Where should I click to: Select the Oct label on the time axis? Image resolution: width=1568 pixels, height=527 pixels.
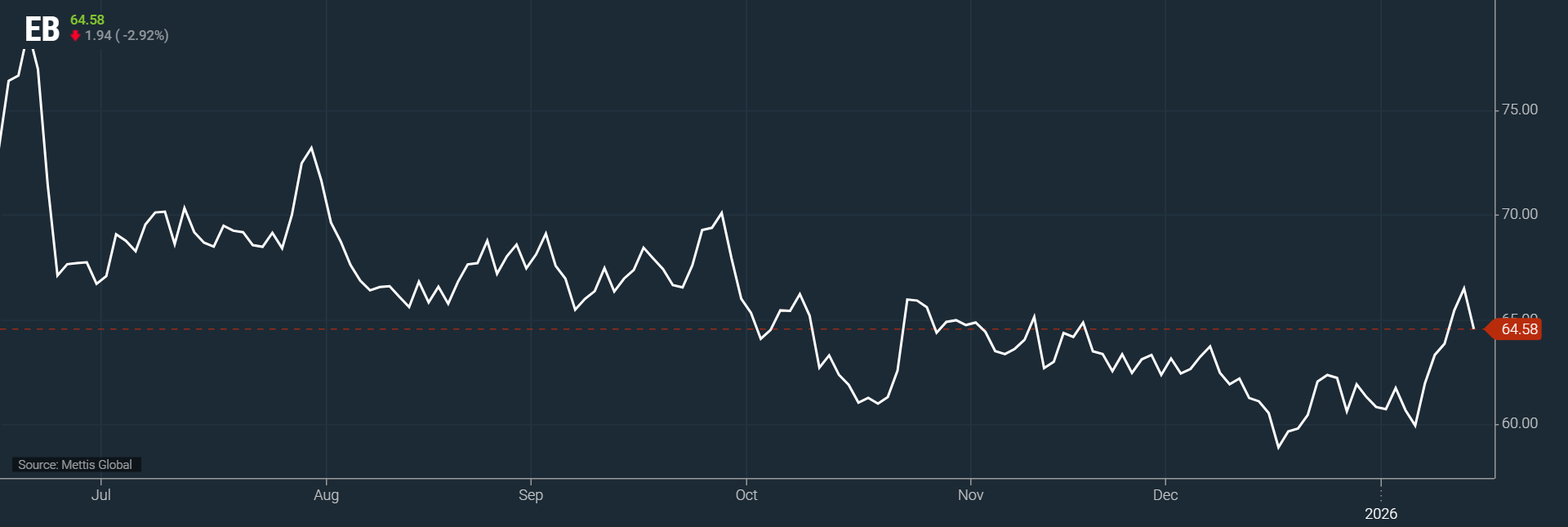click(x=746, y=495)
